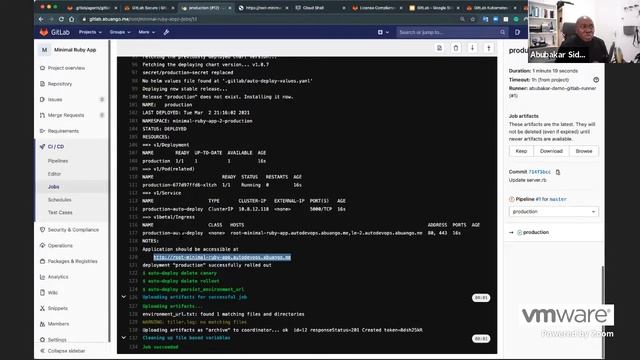The width and height of the screenshot is (640, 360).
Task: Open the production stage dropdown
Action: pos(554,212)
